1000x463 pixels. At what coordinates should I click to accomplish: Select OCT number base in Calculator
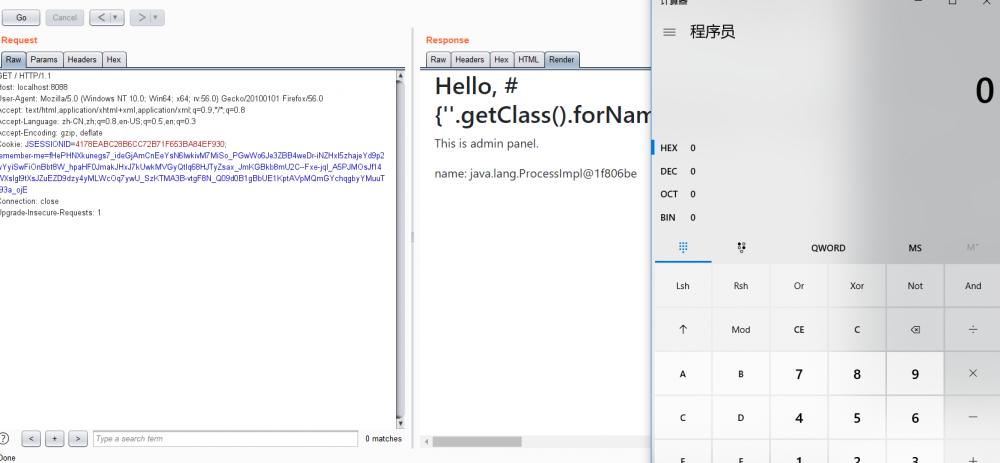point(677,194)
